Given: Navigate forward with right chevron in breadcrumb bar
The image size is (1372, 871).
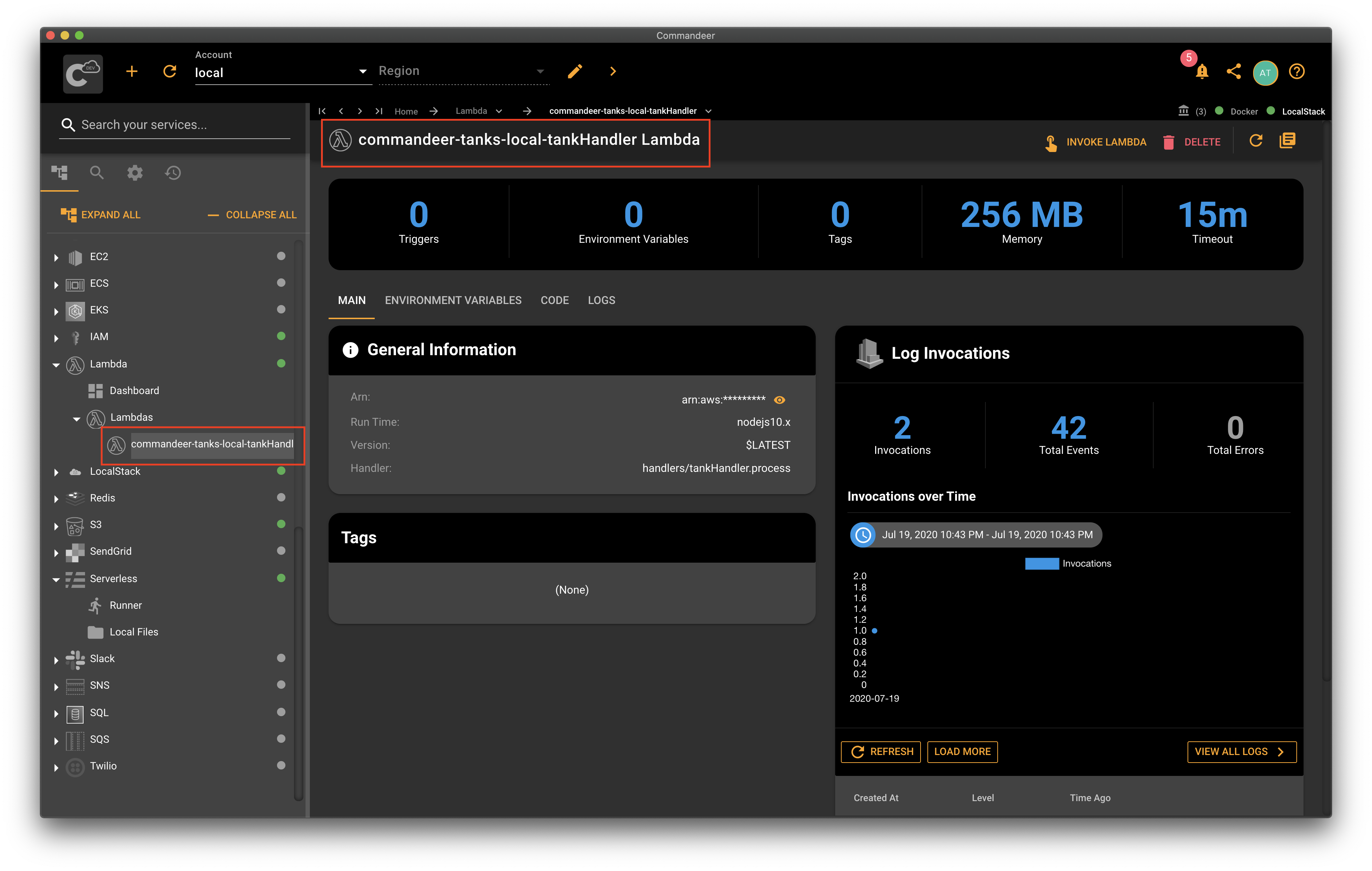Looking at the screenshot, I should tap(360, 111).
